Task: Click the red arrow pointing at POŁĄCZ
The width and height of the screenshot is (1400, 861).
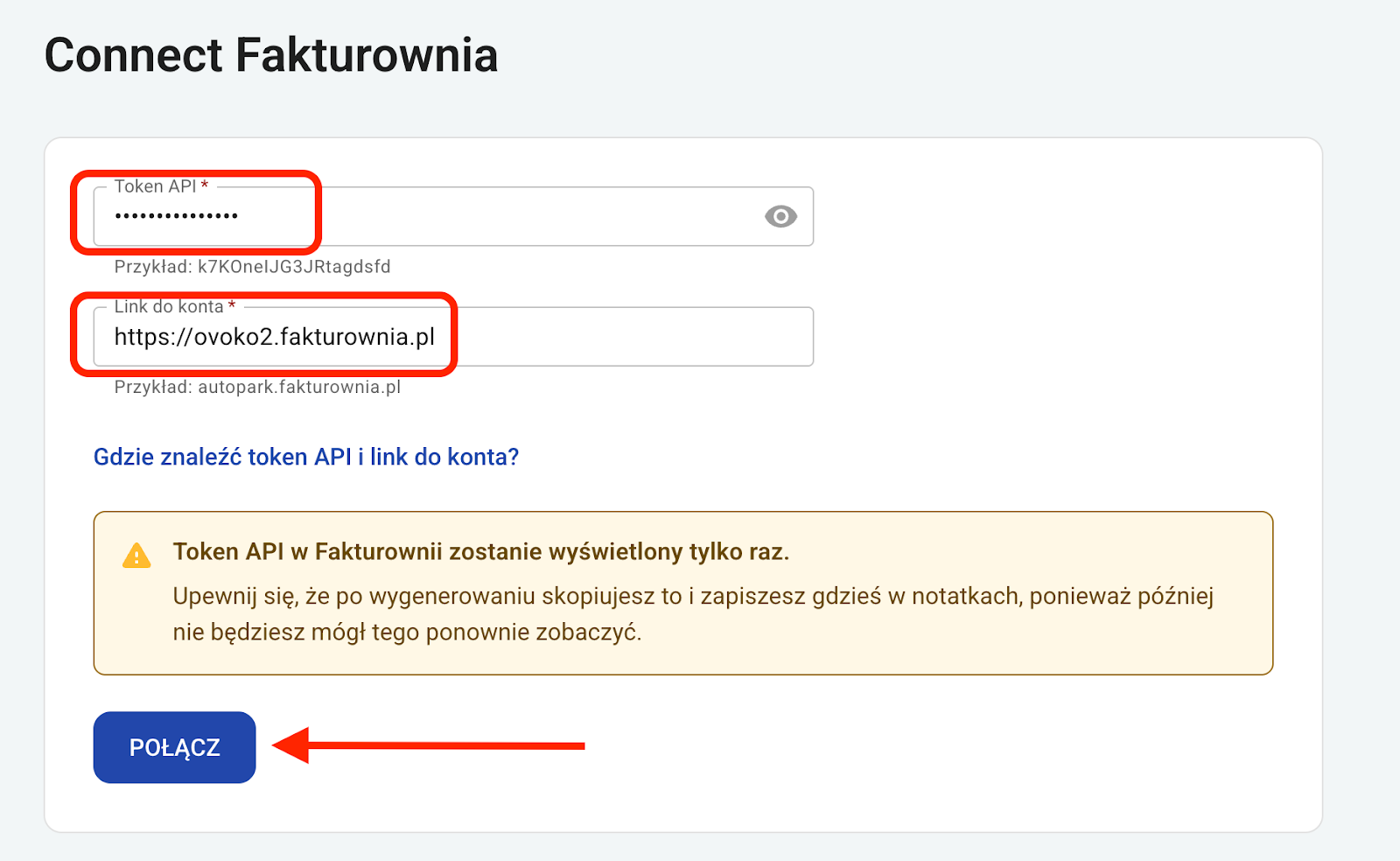Action: pyautogui.click(x=429, y=745)
